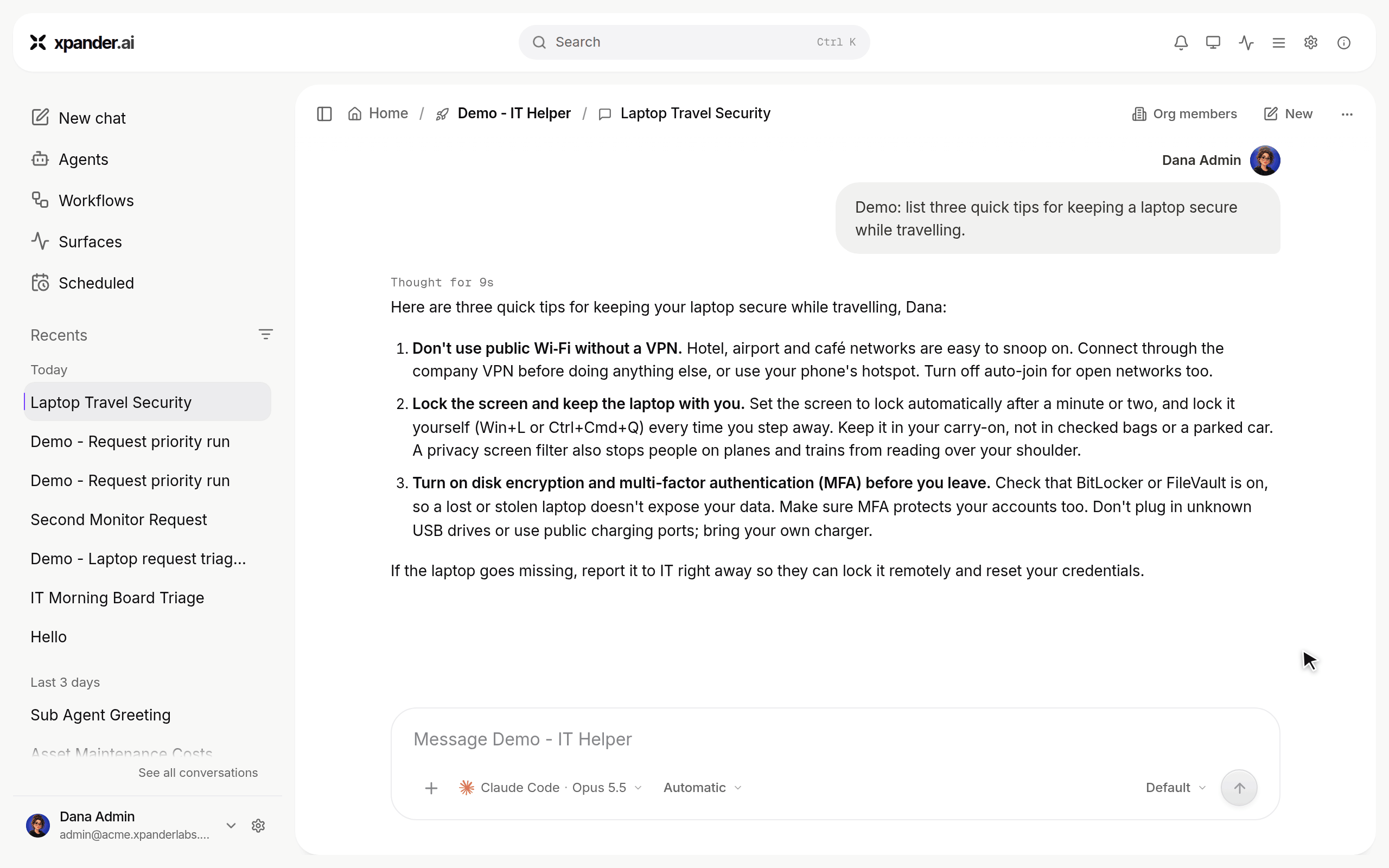The height and width of the screenshot is (868, 1389).
Task: Focus the Search field
Action: pos(694,42)
